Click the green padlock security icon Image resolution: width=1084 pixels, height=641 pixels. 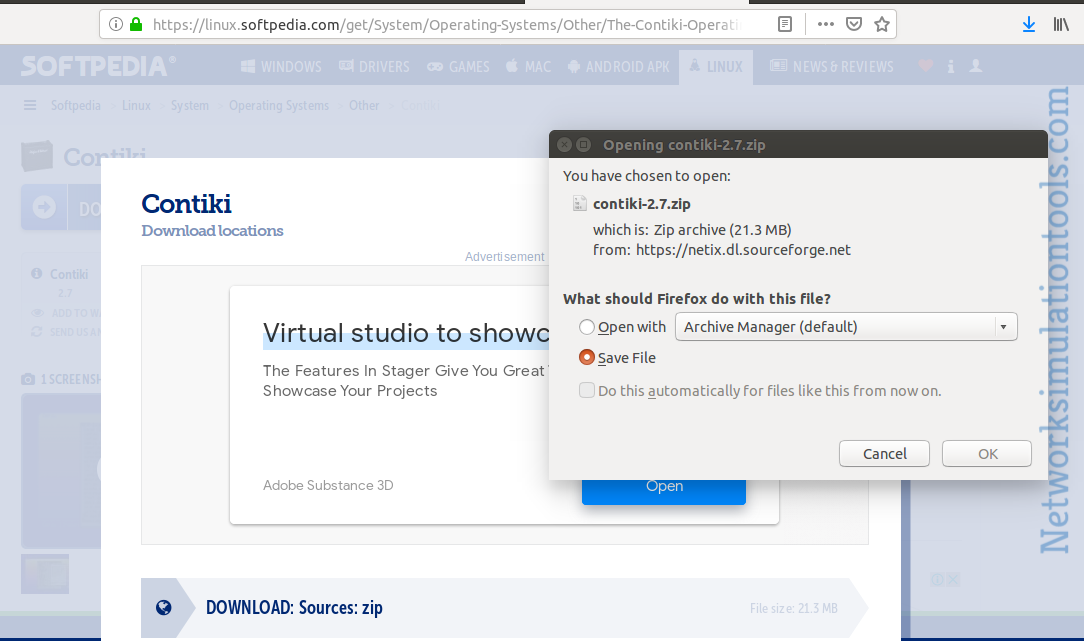pyautogui.click(x=136, y=24)
